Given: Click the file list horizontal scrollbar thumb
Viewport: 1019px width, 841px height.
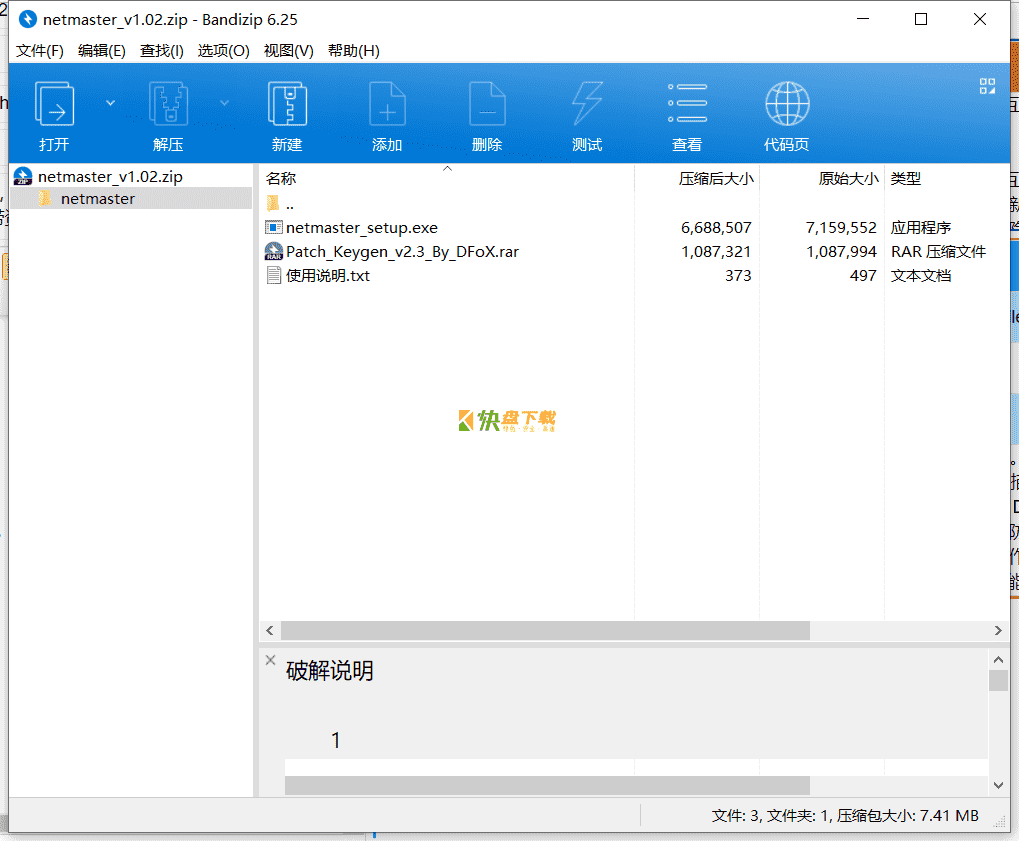Looking at the screenshot, I should [545, 630].
